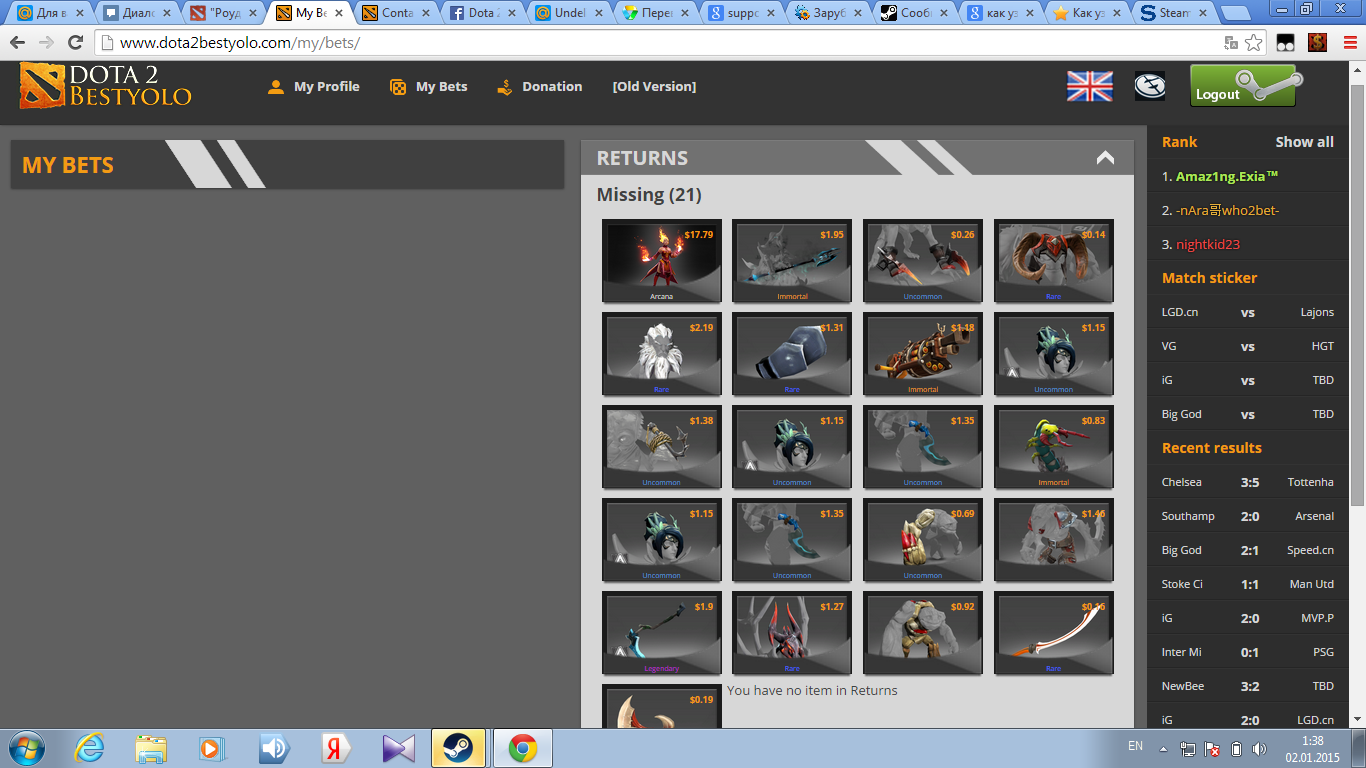Select the $0.83 Immortal item
Viewport: 1366px width, 768px height.
point(1054,447)
